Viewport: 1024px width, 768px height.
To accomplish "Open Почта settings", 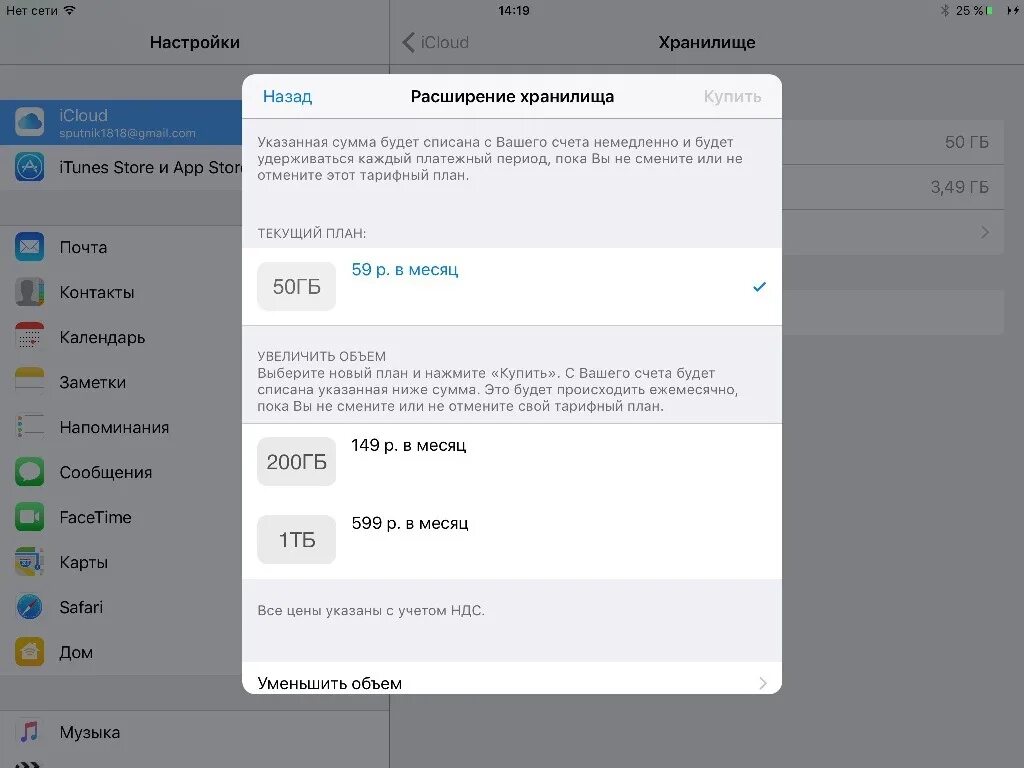I will (121, 247).
